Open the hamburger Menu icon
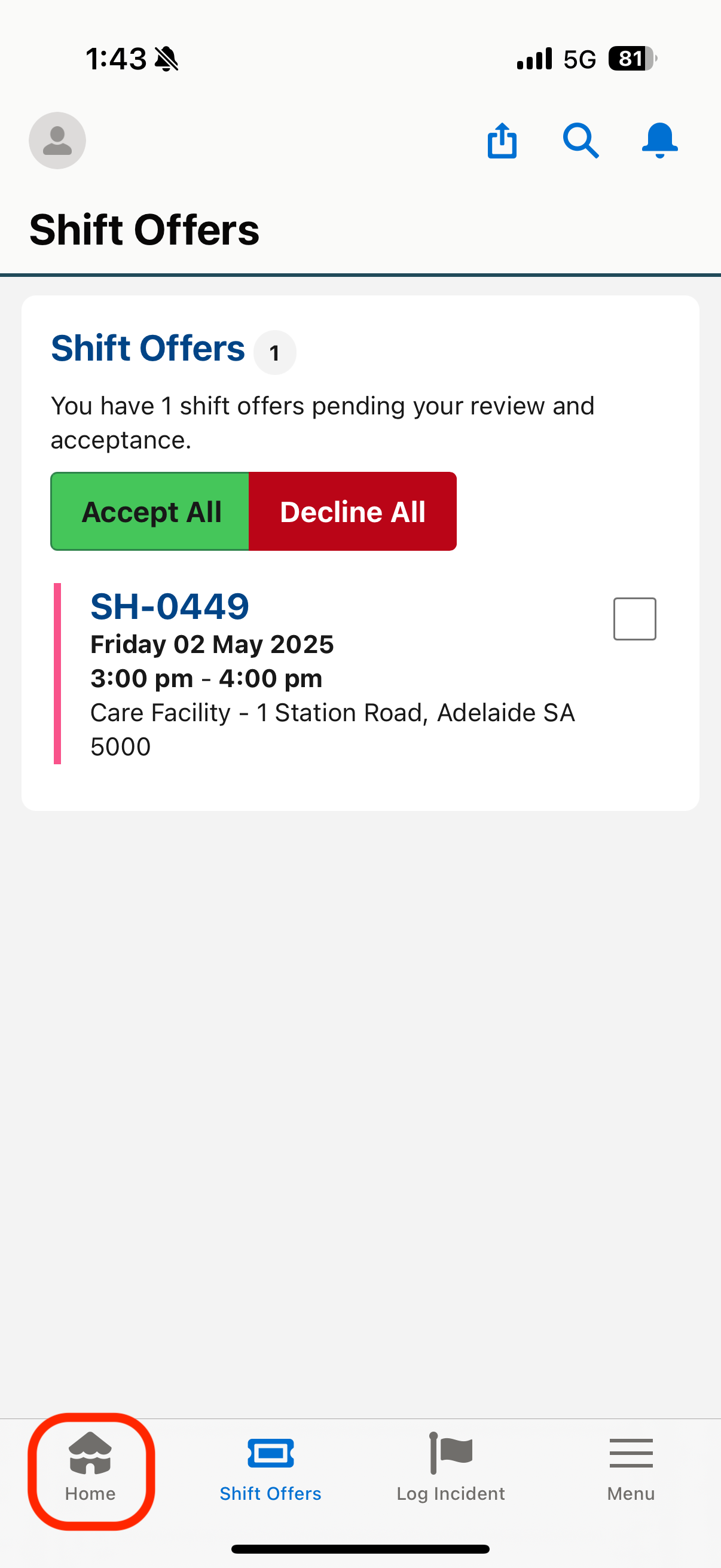The height and width of the screenshot is (1568, 721). [x=631, y=1453]
